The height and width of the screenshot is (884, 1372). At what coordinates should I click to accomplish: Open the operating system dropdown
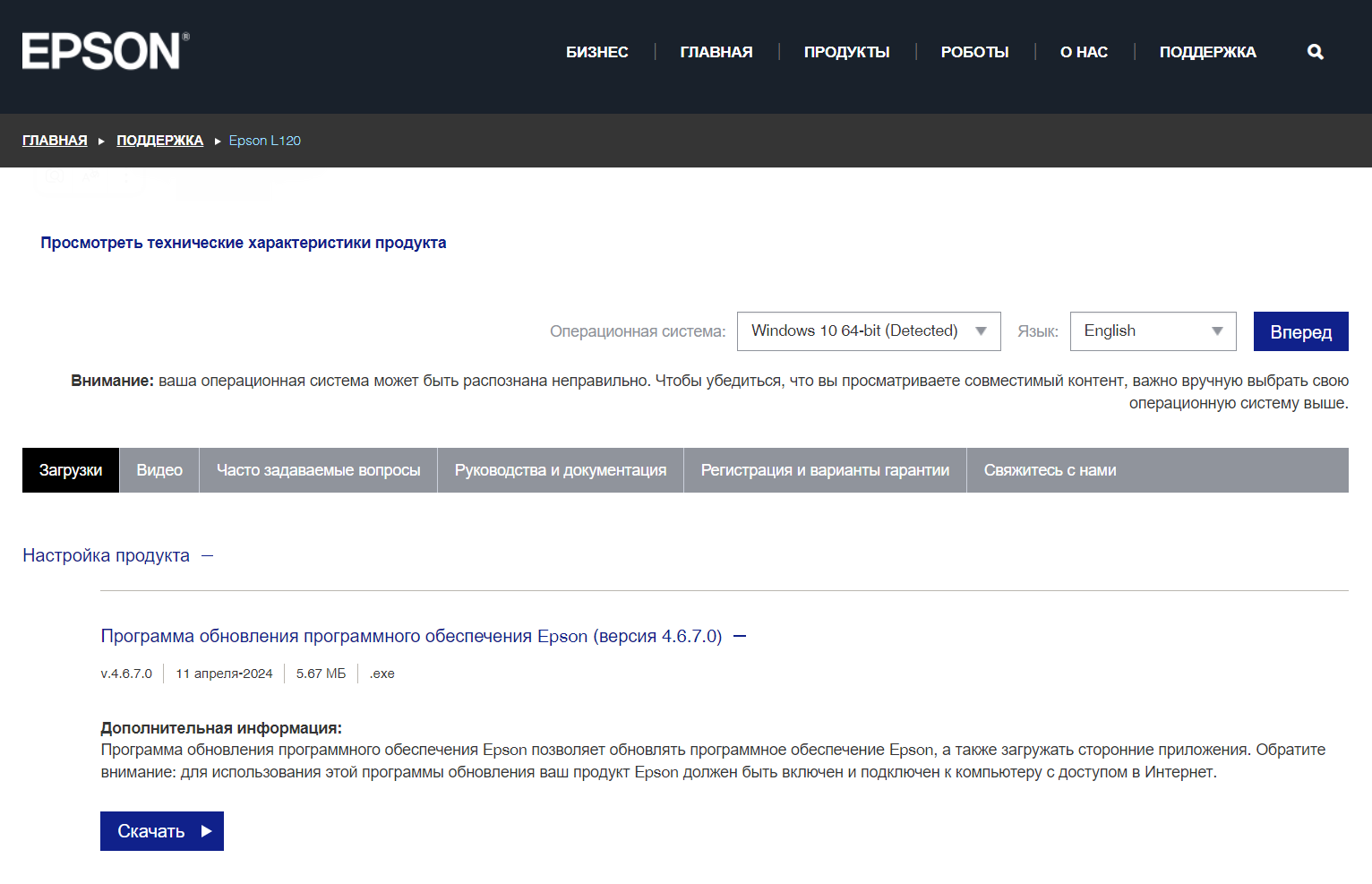[869, 331]
